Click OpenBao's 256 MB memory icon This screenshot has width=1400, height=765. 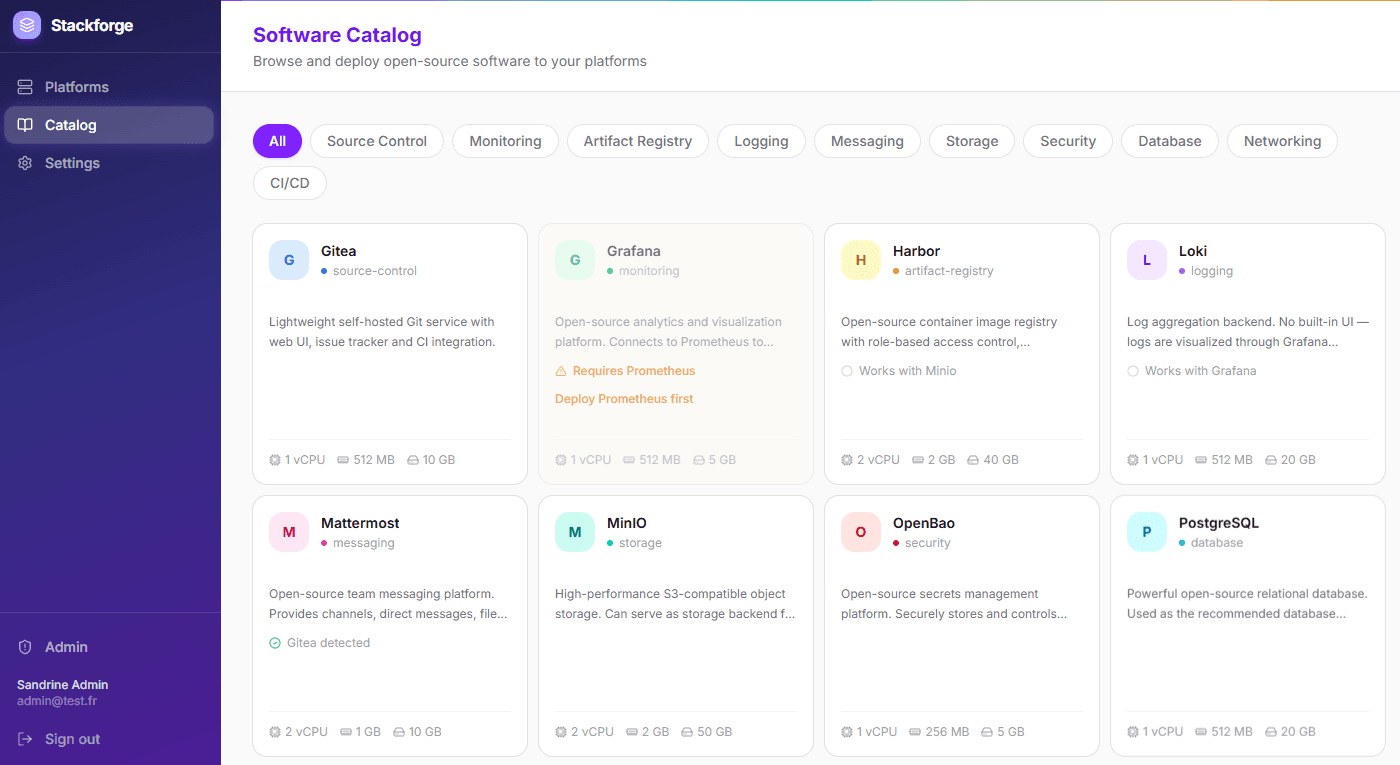[x=915, y=732]
